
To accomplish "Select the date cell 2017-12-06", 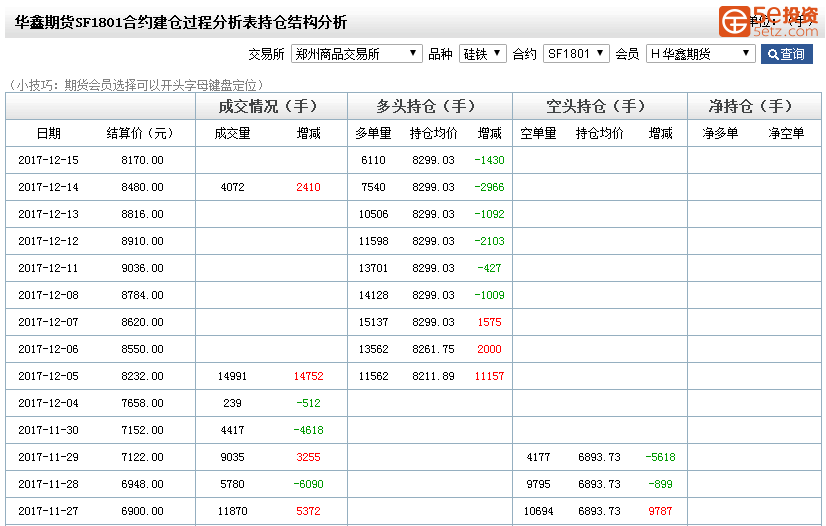I will 48,349.
